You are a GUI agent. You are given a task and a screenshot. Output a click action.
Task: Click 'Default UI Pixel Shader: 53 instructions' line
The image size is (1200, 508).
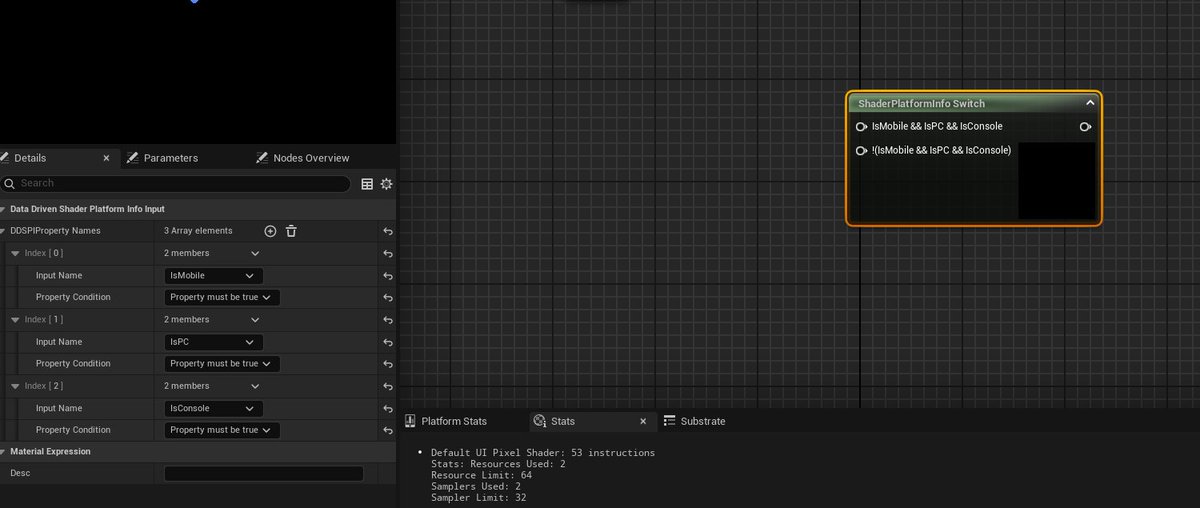point(543,453)
